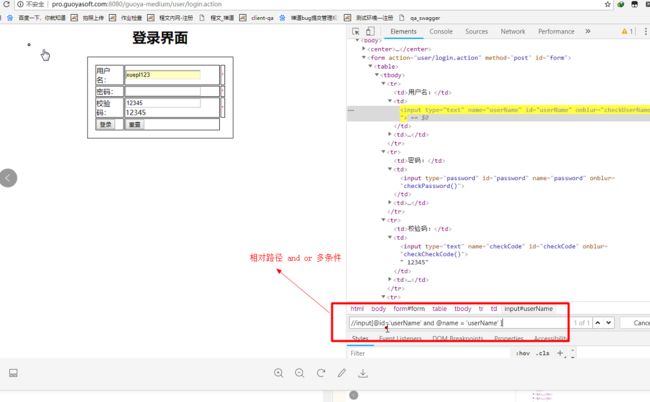Screen dimensions: 650x402
Task: Jump to previous search match arrow
Action: point(598,323)
